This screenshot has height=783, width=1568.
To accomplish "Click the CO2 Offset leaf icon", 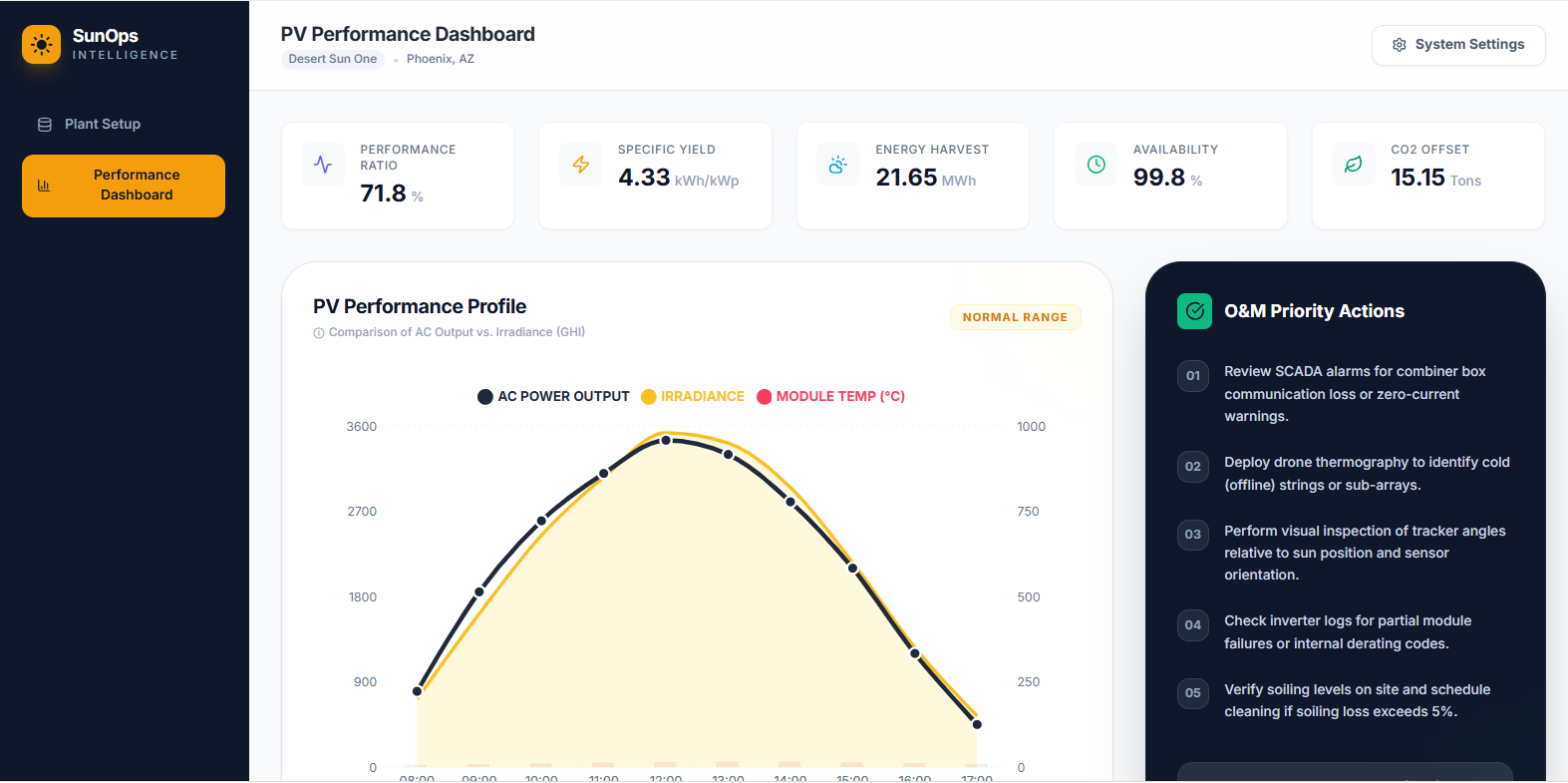I will pos(1354,165).
